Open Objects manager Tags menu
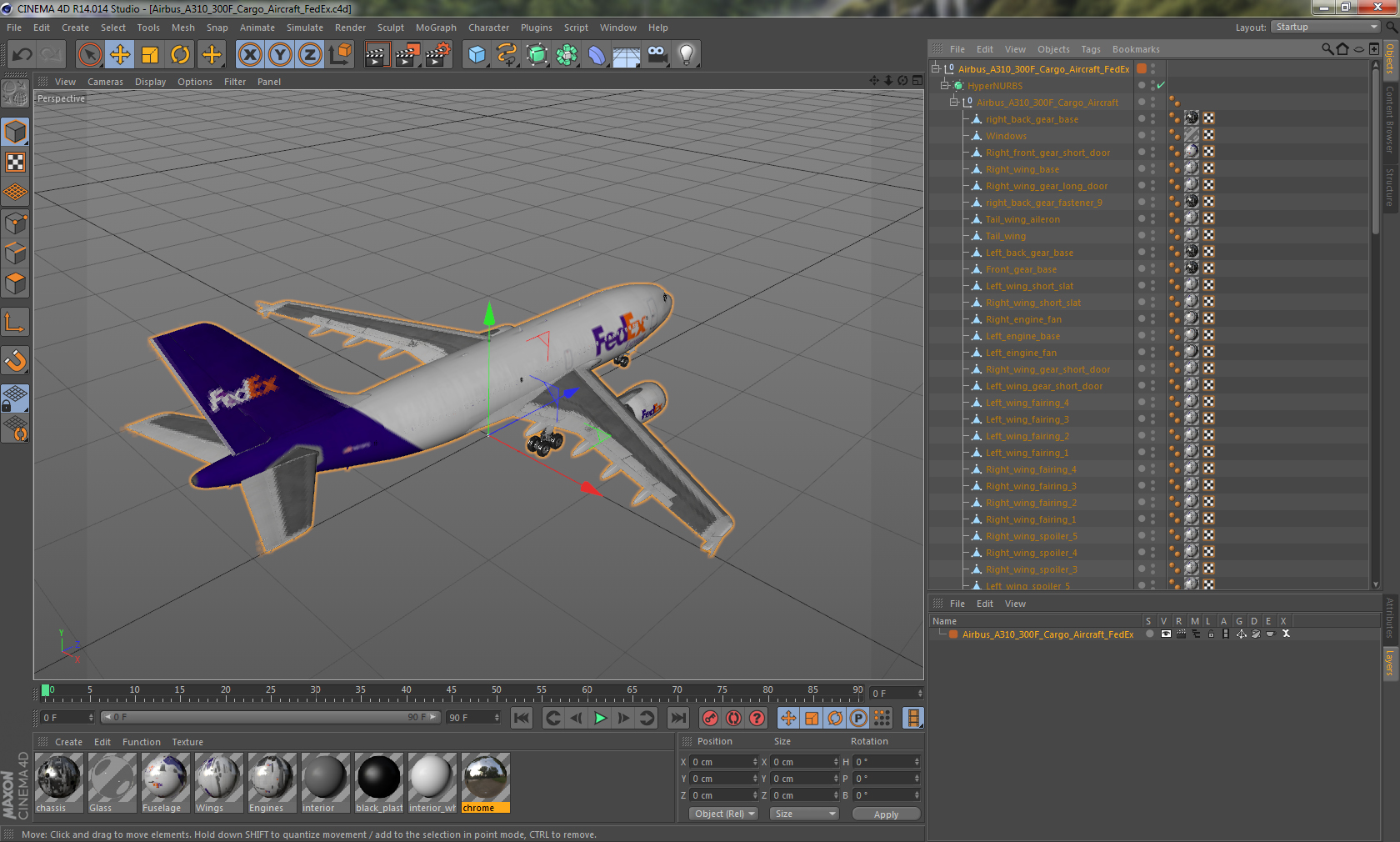This screenshot has width=1400, height=842. (x=1091, y=49)
